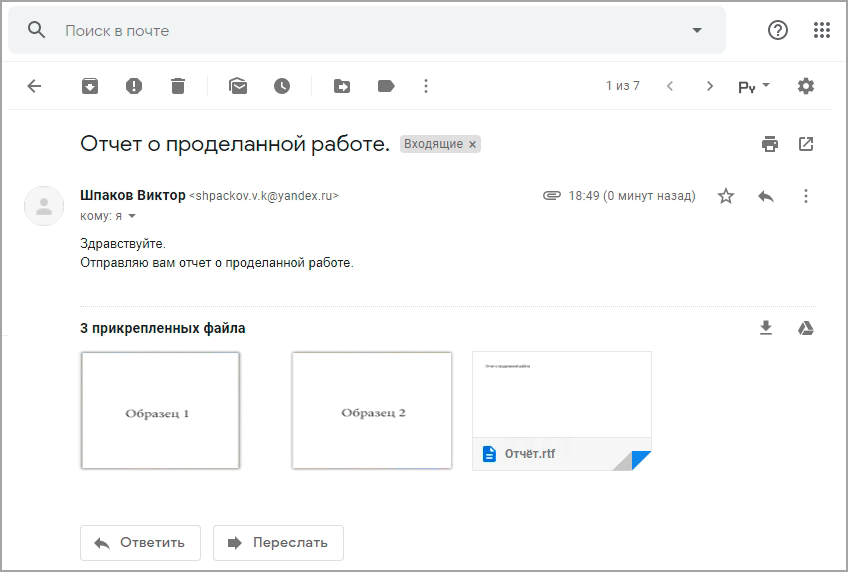848x572 pixels.
Task: Snooze email using clock icon
Action: pyautogui.click(x=282, y=86)
